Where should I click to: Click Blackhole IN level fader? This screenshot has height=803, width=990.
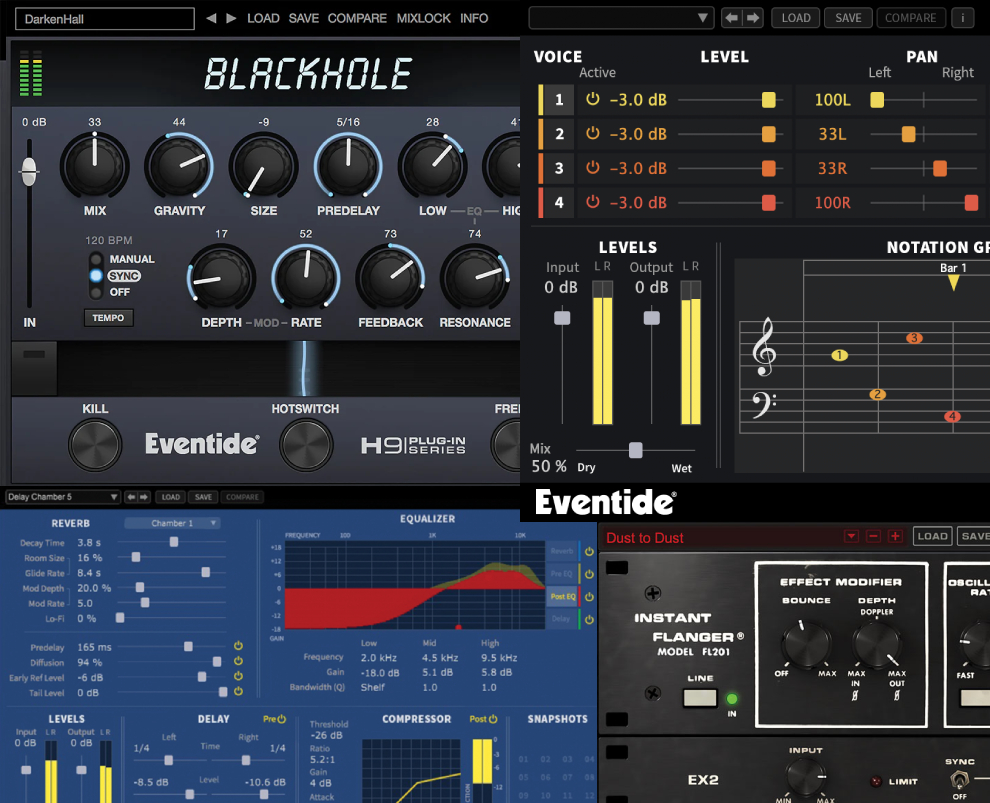[x=29, y=171]
